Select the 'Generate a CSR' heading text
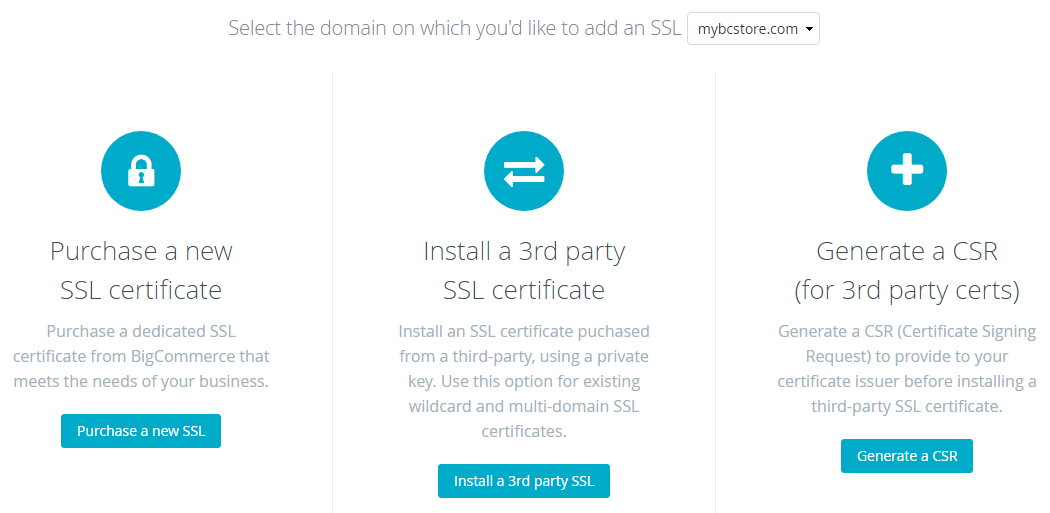The image size is (1050, 513). click(x=907, y=251)
